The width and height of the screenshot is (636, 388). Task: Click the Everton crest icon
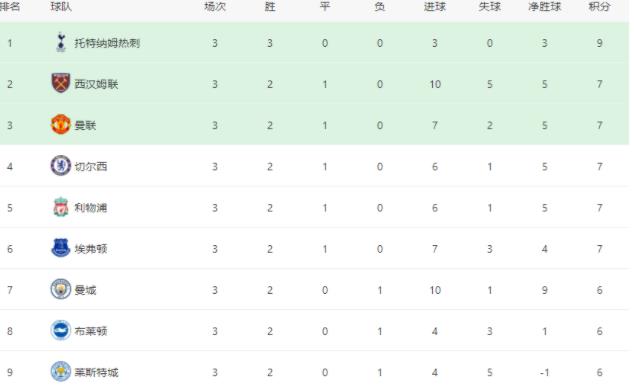click(x=61, y=248)
